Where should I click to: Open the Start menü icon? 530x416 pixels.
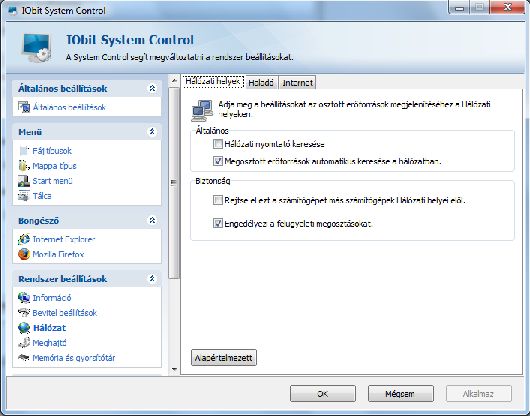(x=24, y=181)
